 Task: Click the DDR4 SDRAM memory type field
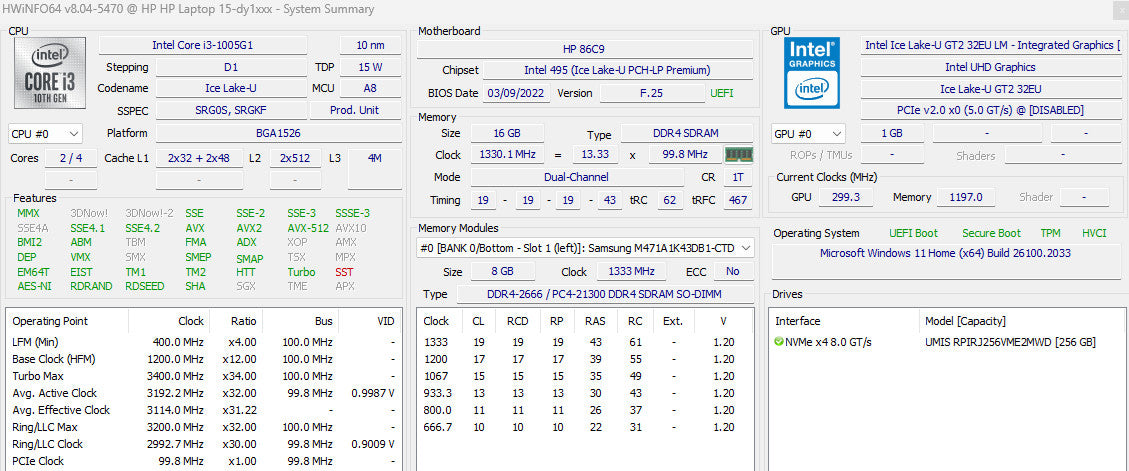[687, 133]
